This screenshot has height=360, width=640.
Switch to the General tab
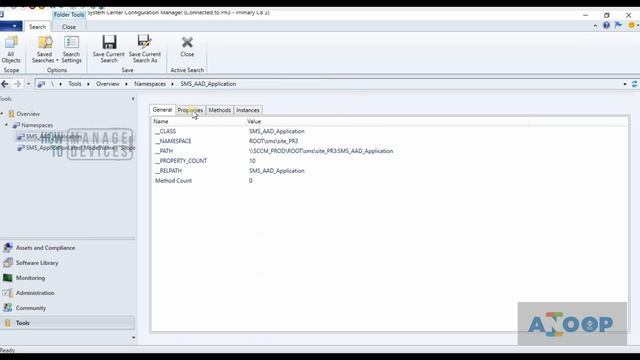tap(162, 110)
